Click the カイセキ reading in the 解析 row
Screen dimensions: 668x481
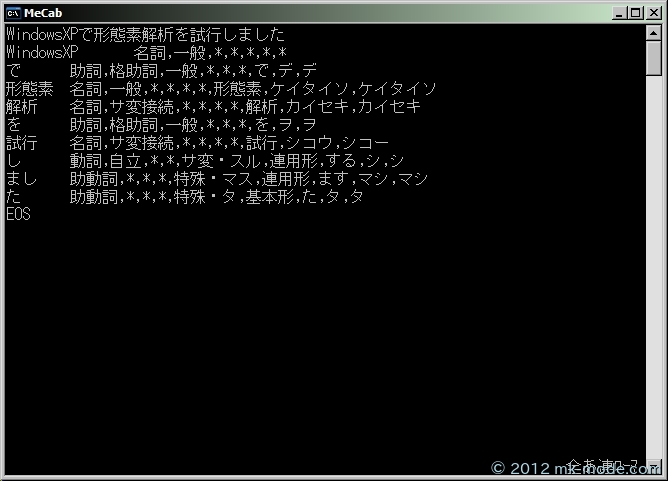317,107
